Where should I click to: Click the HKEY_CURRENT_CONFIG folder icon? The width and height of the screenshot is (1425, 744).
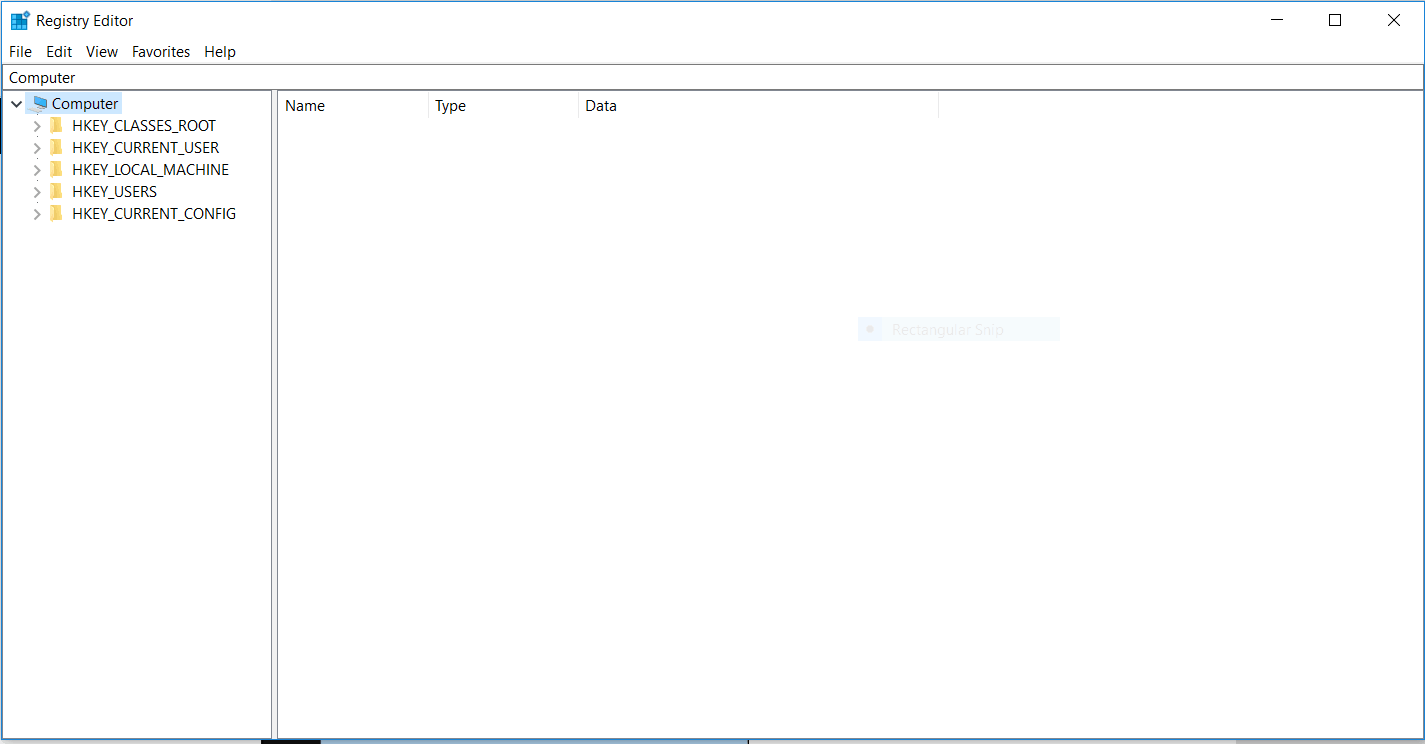pos(56,213)
